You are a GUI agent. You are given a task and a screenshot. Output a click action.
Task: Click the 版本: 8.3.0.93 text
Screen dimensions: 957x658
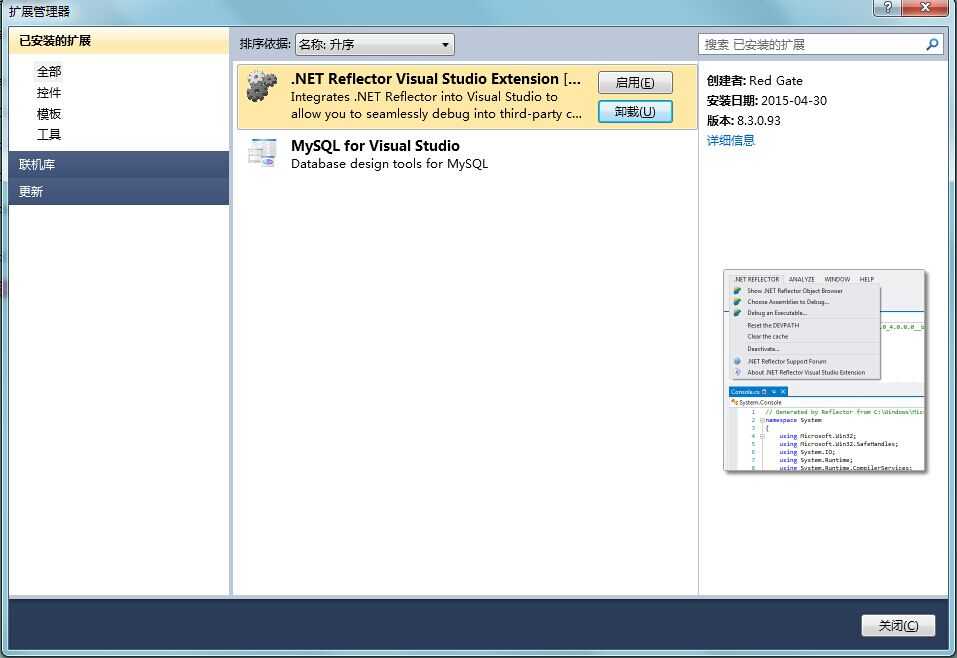click(x=743, y=120)
